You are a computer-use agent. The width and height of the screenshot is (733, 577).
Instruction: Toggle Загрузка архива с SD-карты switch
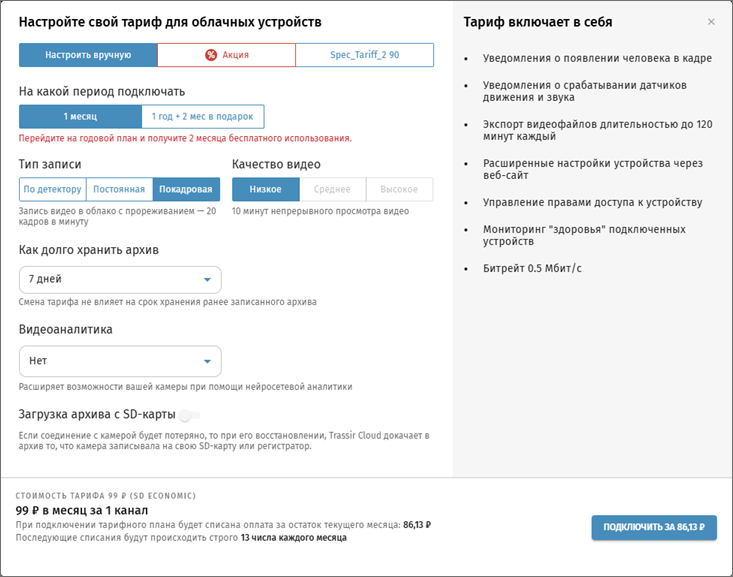pos(192,414)
